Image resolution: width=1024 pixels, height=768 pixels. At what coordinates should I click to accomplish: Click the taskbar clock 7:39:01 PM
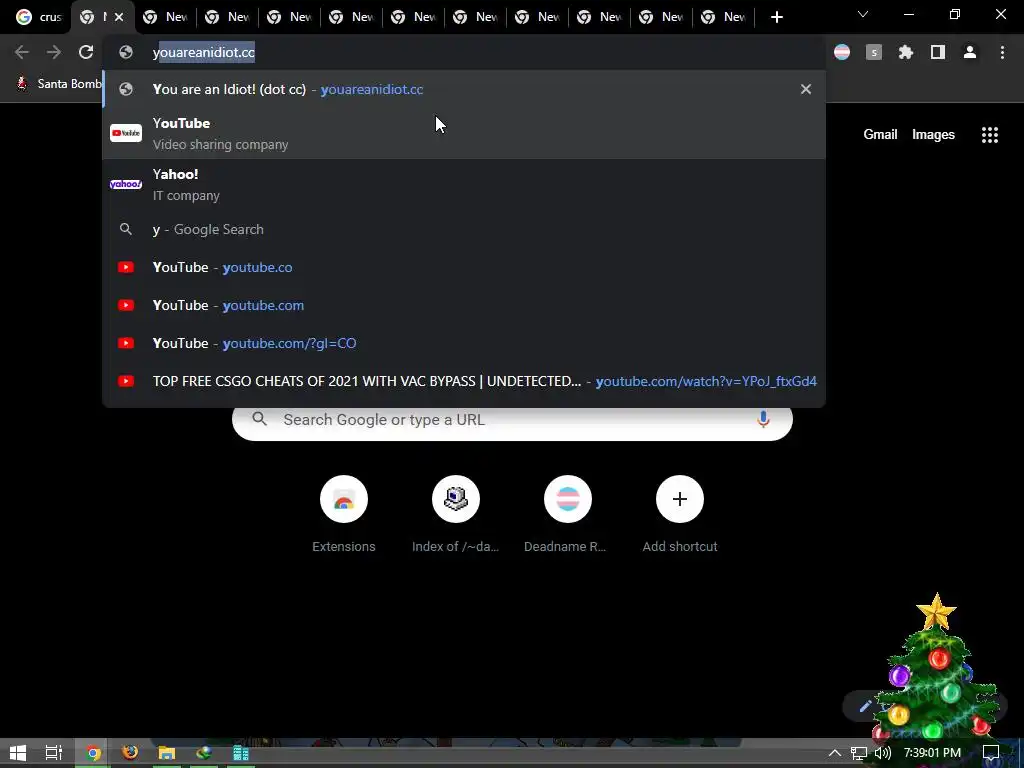click(932, 753)
